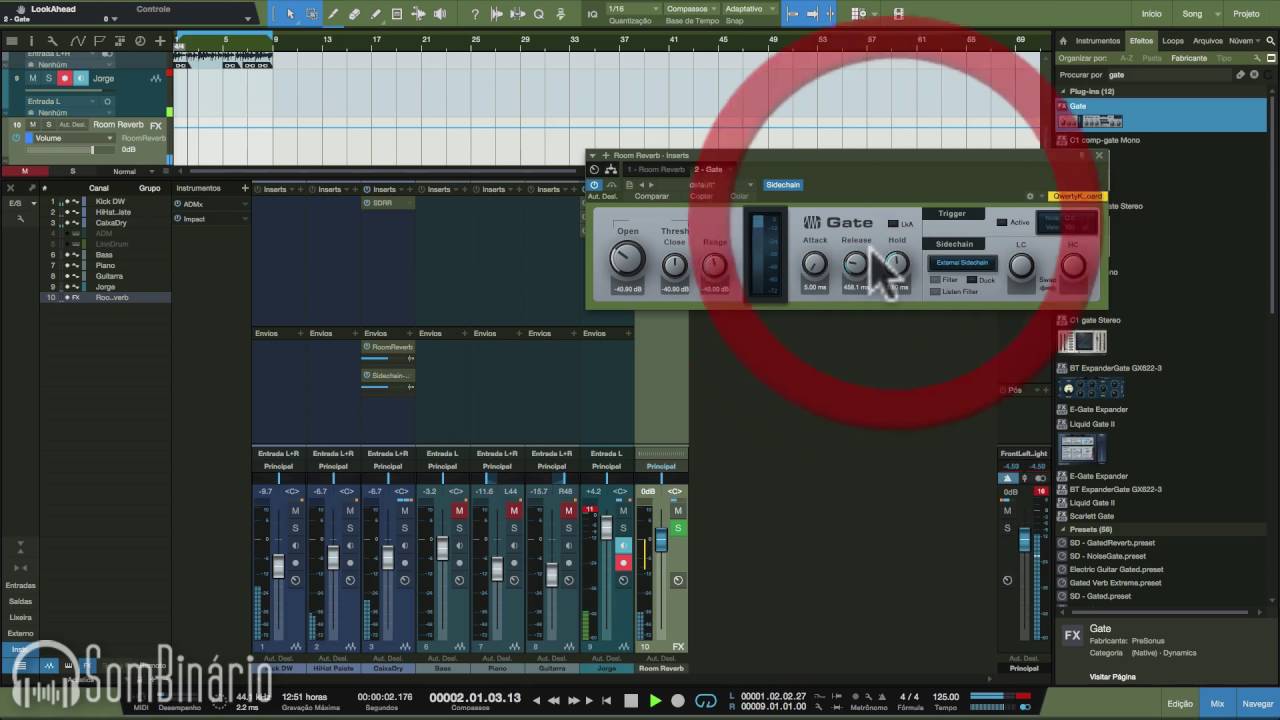The image size is (1280, 720).
Task: Enable the Listen Filter switch
Action: pos(935,292)
